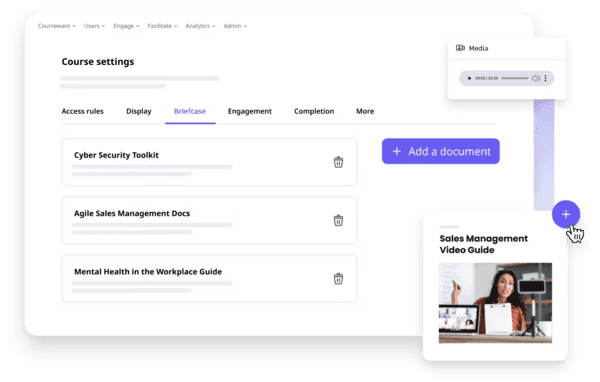Remove Mental Health in the Workplace Guide
600x382 pixels.
click(338, 278)
